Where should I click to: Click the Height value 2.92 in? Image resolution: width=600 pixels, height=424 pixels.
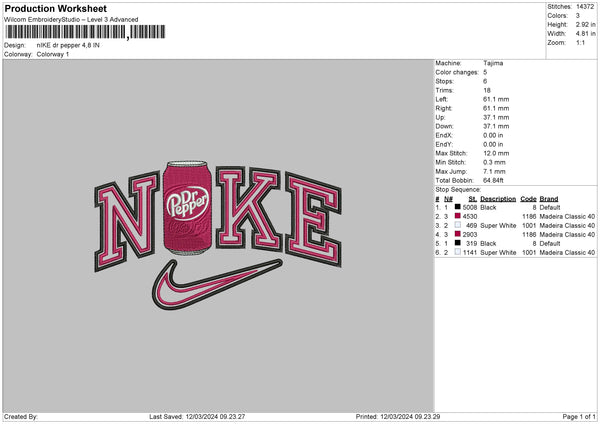pos(585,24)
